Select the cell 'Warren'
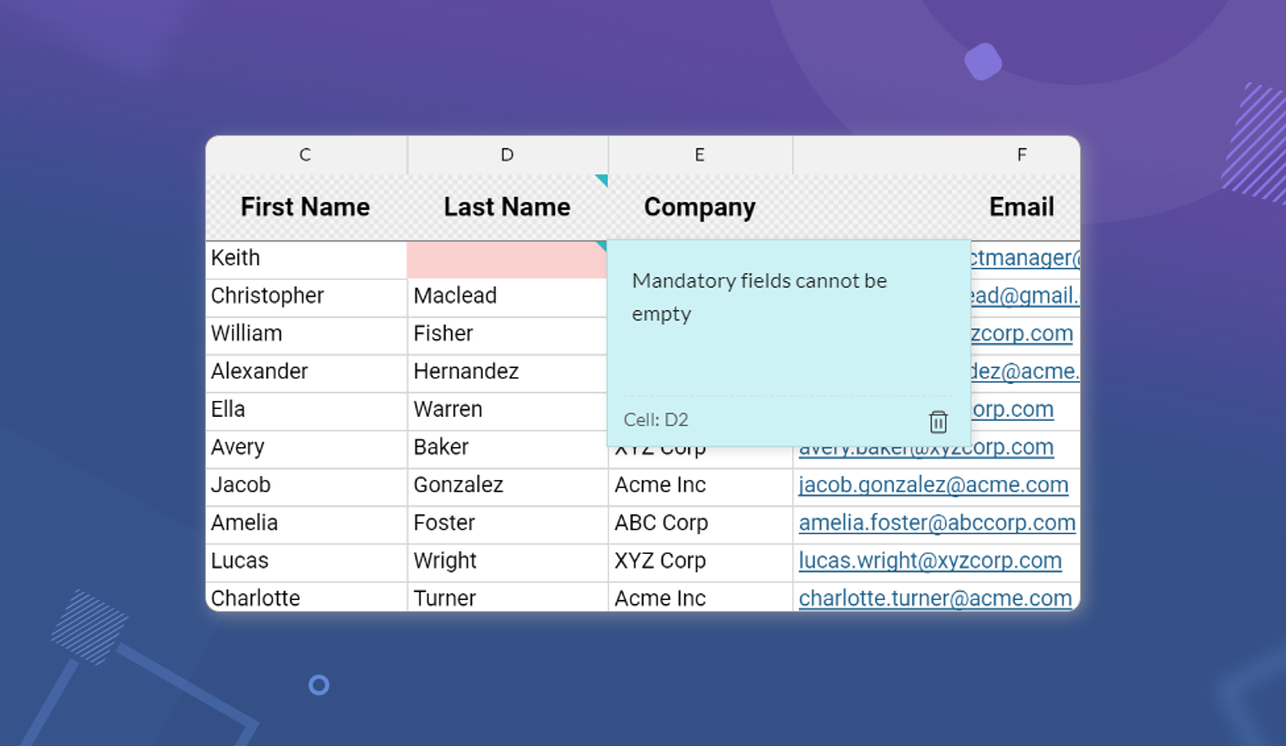The image size is (1286, 746). [508, 411]
